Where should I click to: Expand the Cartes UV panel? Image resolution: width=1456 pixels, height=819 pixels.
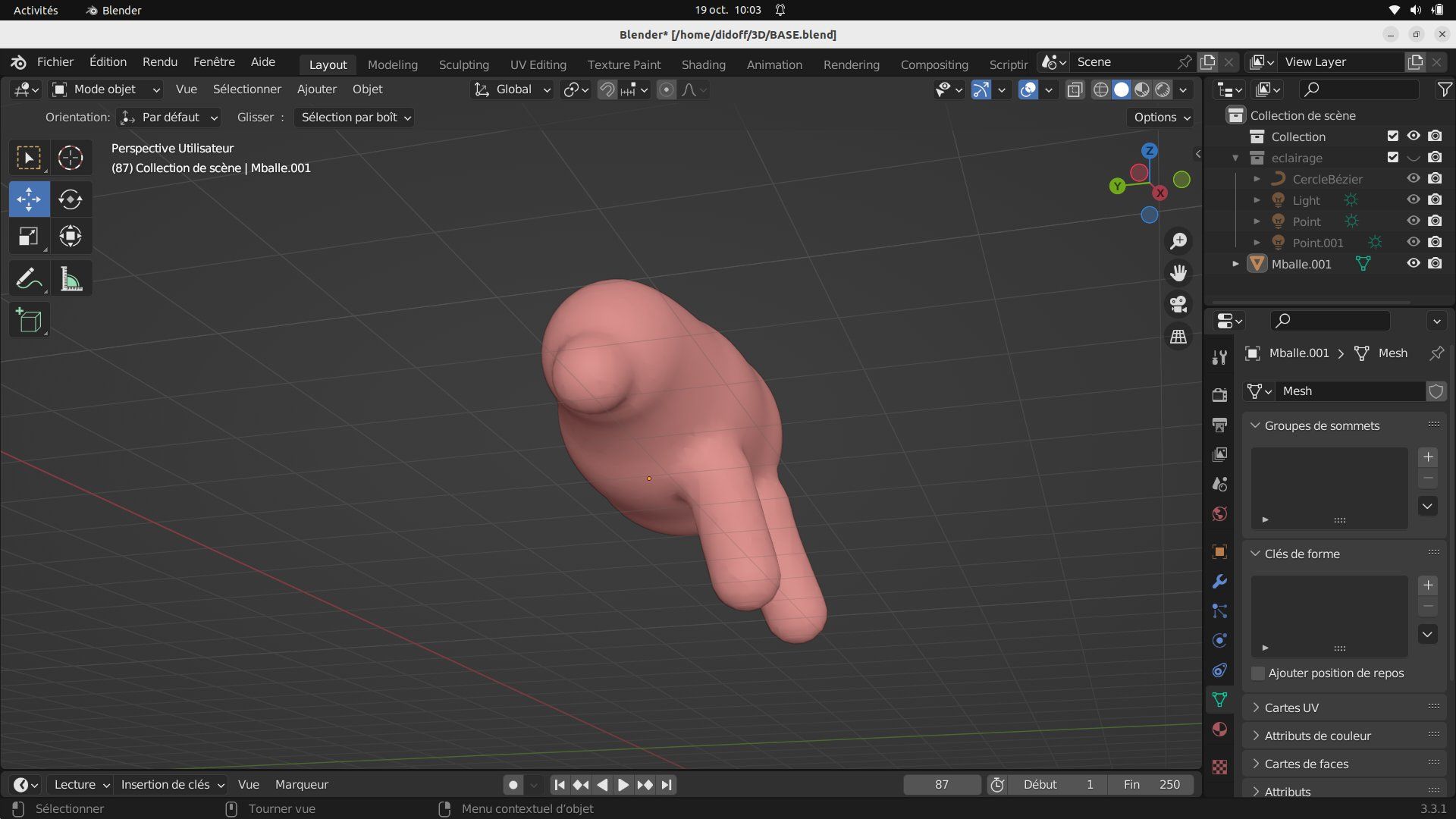point(1255,708)
